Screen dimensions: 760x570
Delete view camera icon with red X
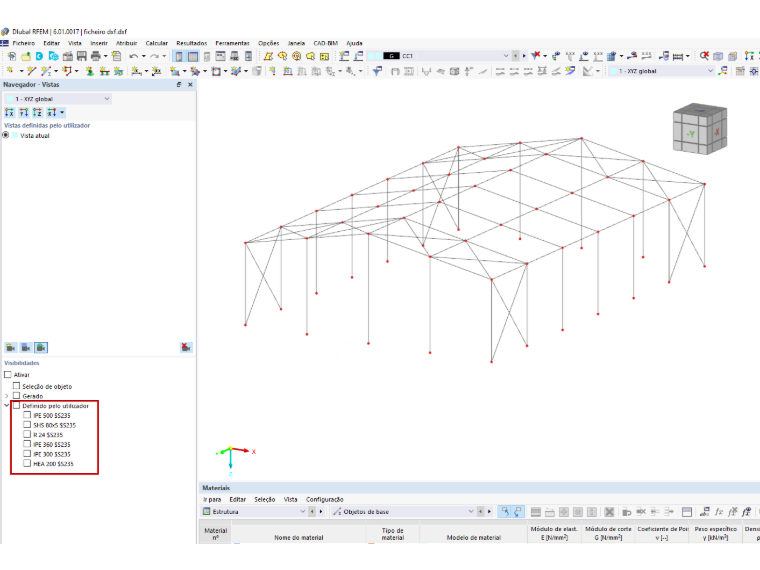pyautogui.click(x=186, y=348)
